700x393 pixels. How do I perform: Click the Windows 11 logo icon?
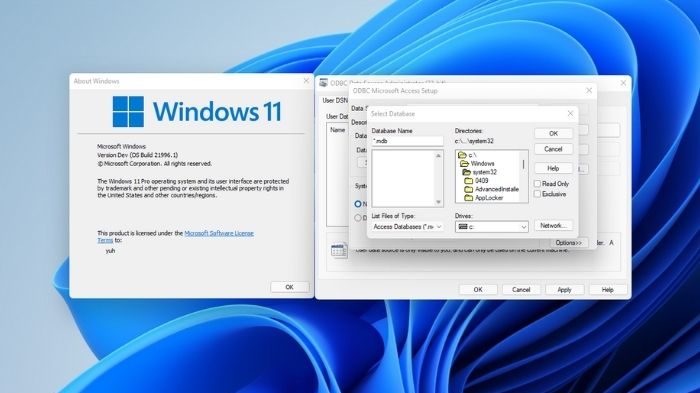pos(128,111)
